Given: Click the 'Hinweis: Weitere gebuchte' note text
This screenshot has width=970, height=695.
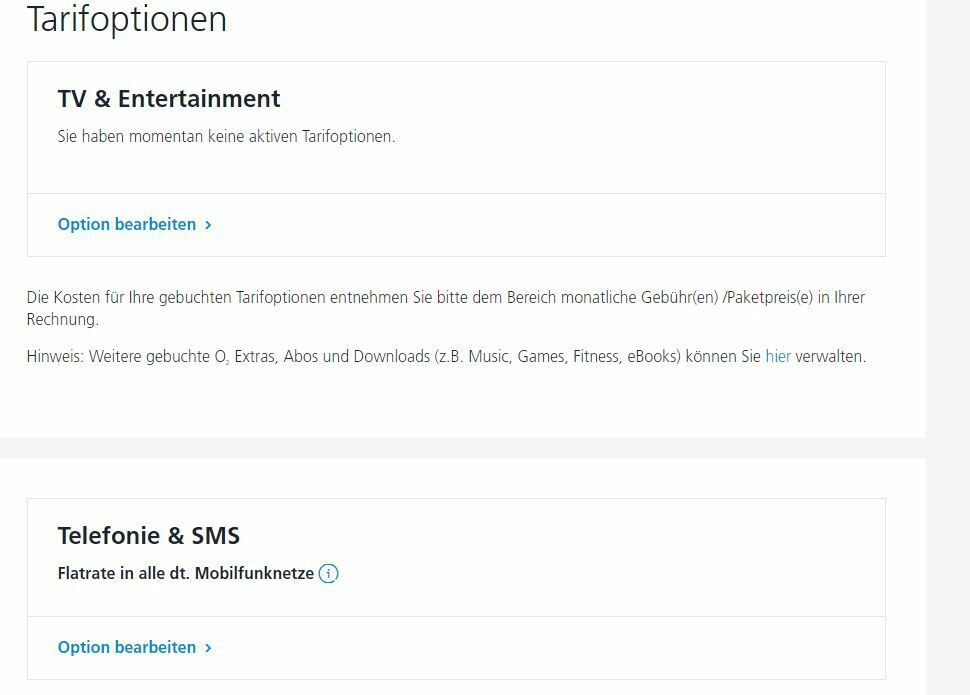Looking at the screenshot, I should [x=445, y=356].
